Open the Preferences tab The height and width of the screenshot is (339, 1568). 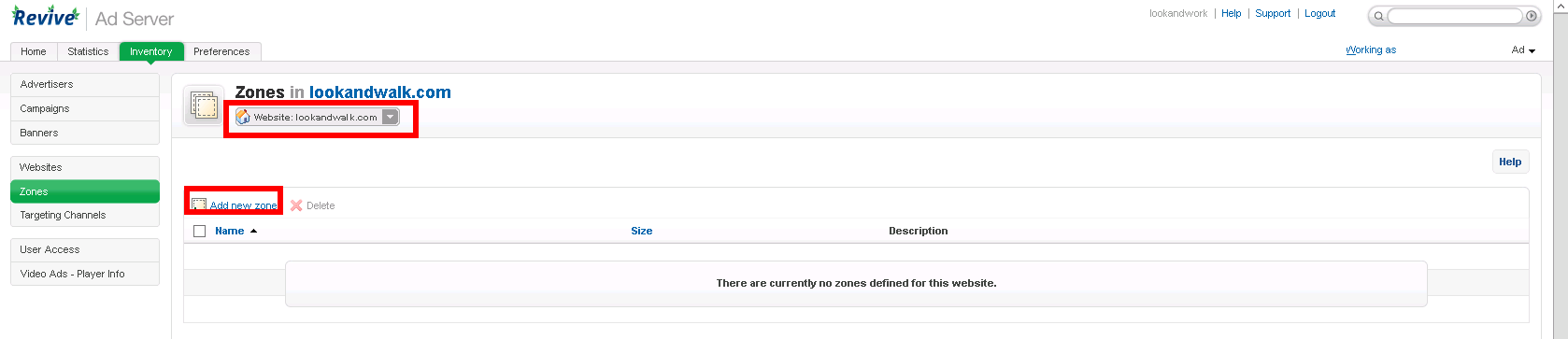point(221,51)
